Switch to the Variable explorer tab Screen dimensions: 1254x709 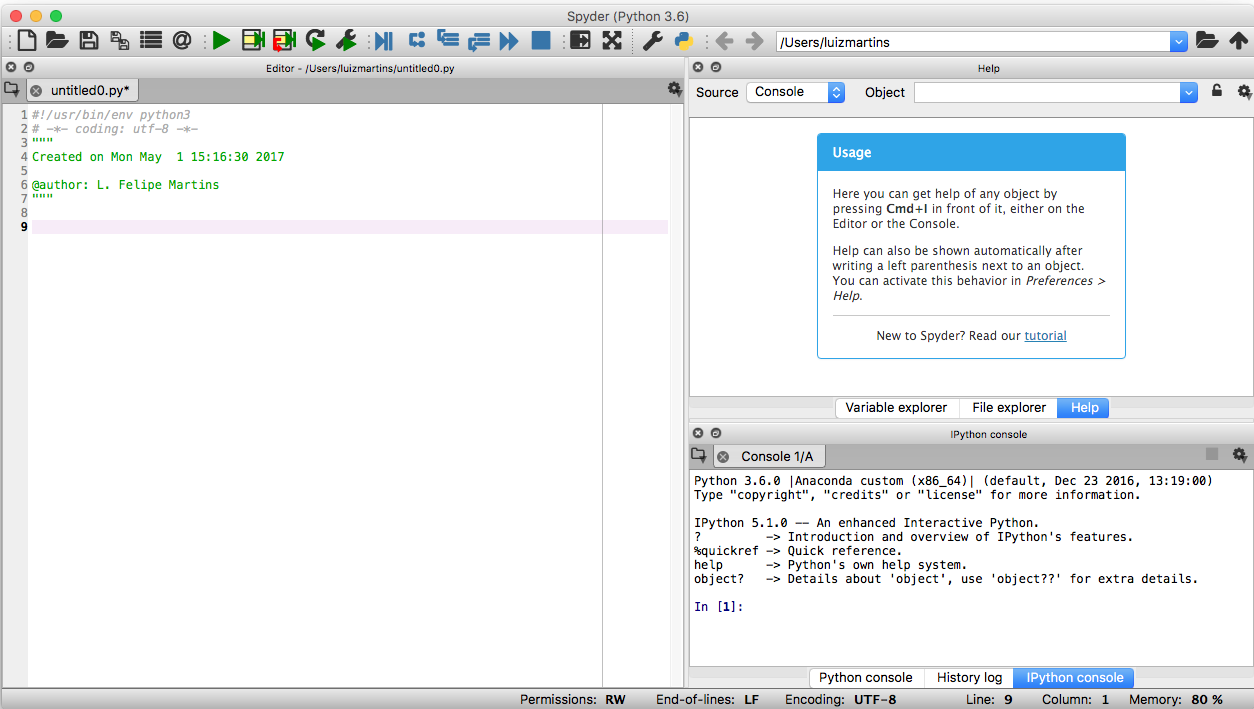tap(896, 408)
